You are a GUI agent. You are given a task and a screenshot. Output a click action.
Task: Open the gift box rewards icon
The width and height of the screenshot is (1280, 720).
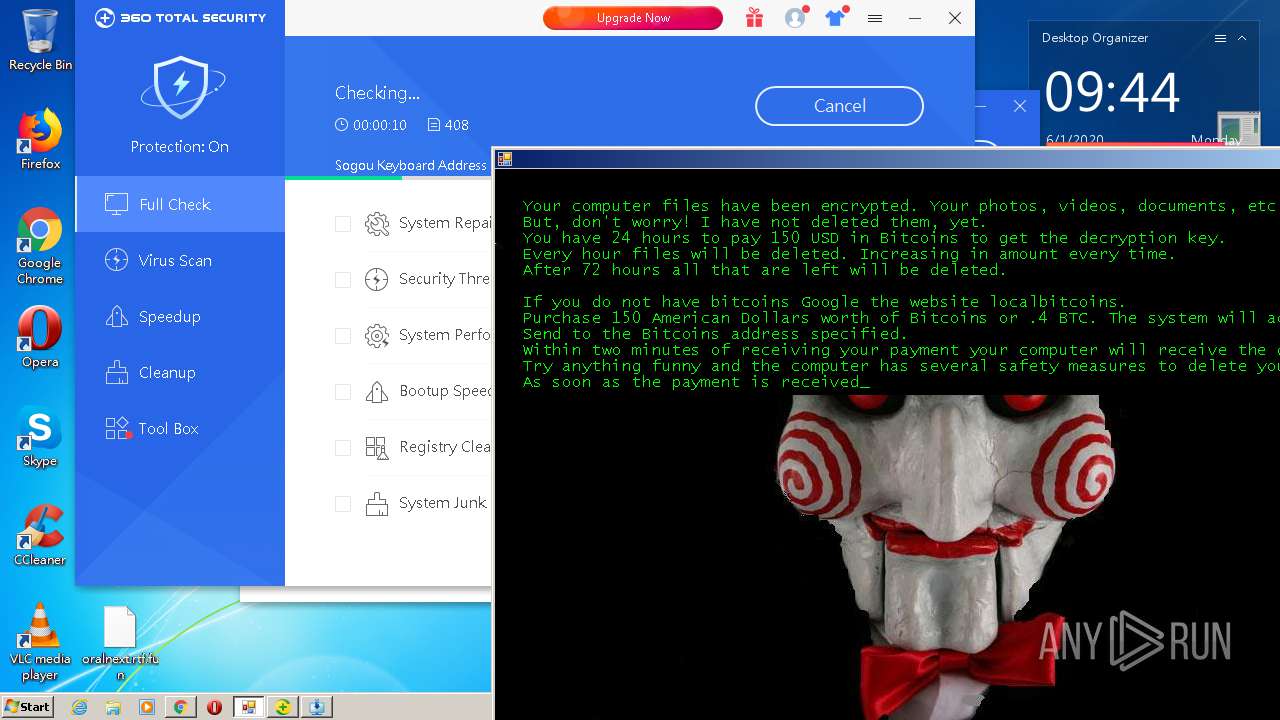coord(754,18)
